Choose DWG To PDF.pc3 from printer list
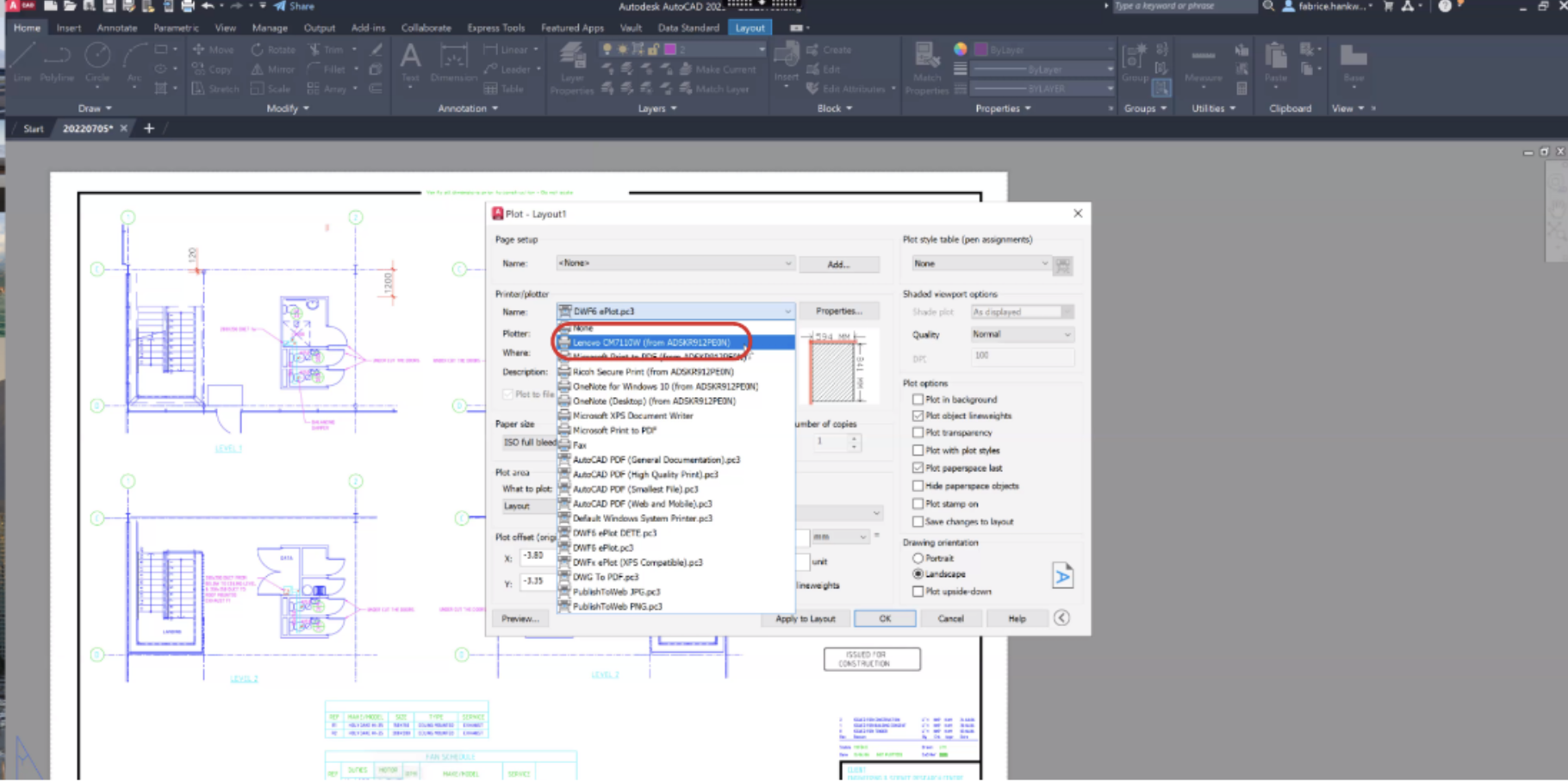The height and width of the screenshot is (782, 1568). pos(675,577)
